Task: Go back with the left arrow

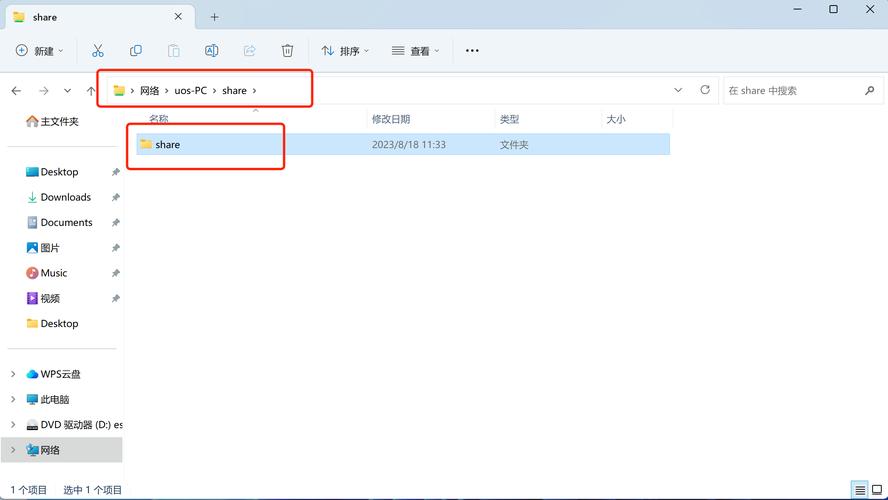Action: (x=16, y=91)
